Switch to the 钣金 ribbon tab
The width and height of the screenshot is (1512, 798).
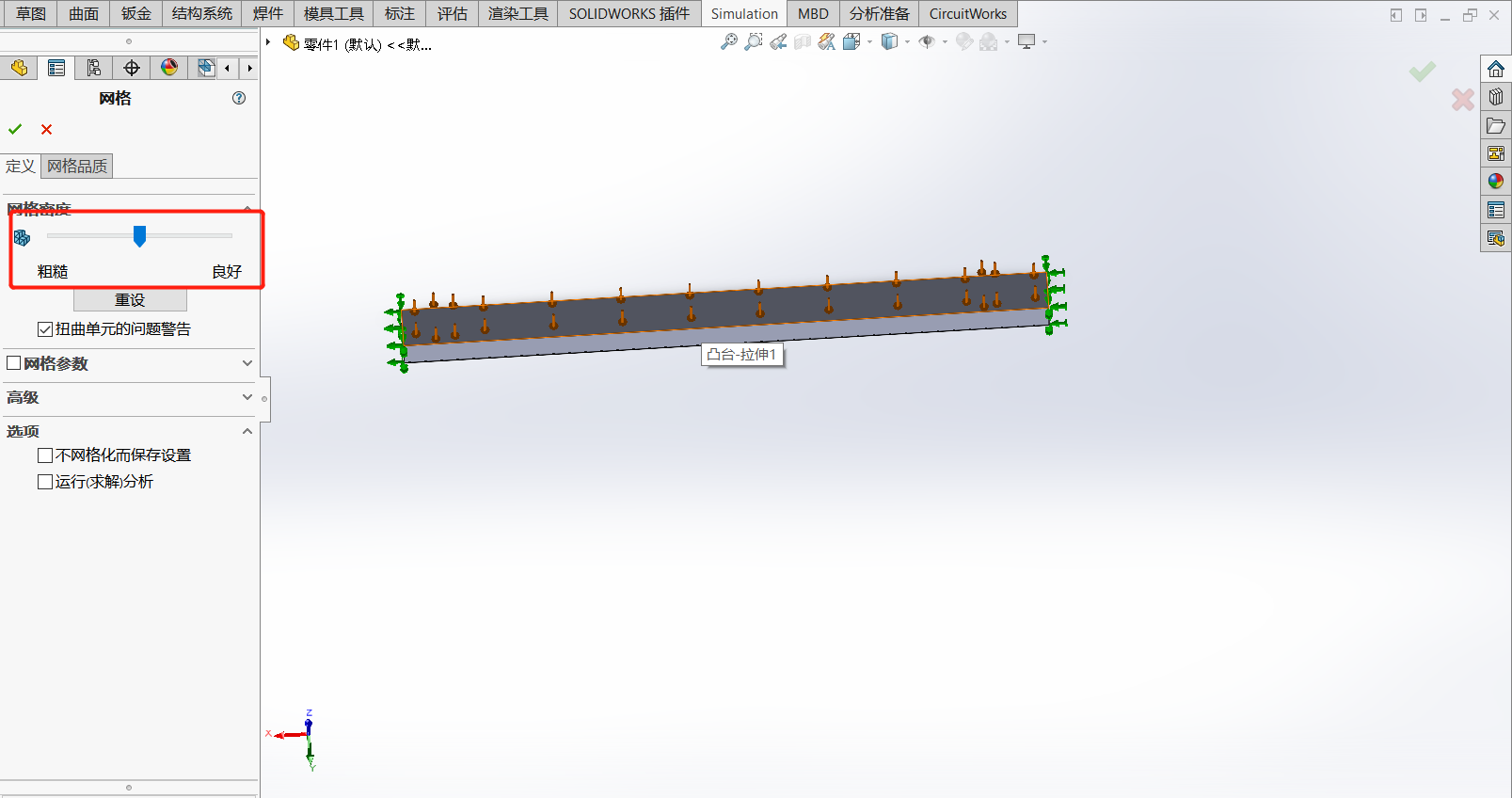136,13
